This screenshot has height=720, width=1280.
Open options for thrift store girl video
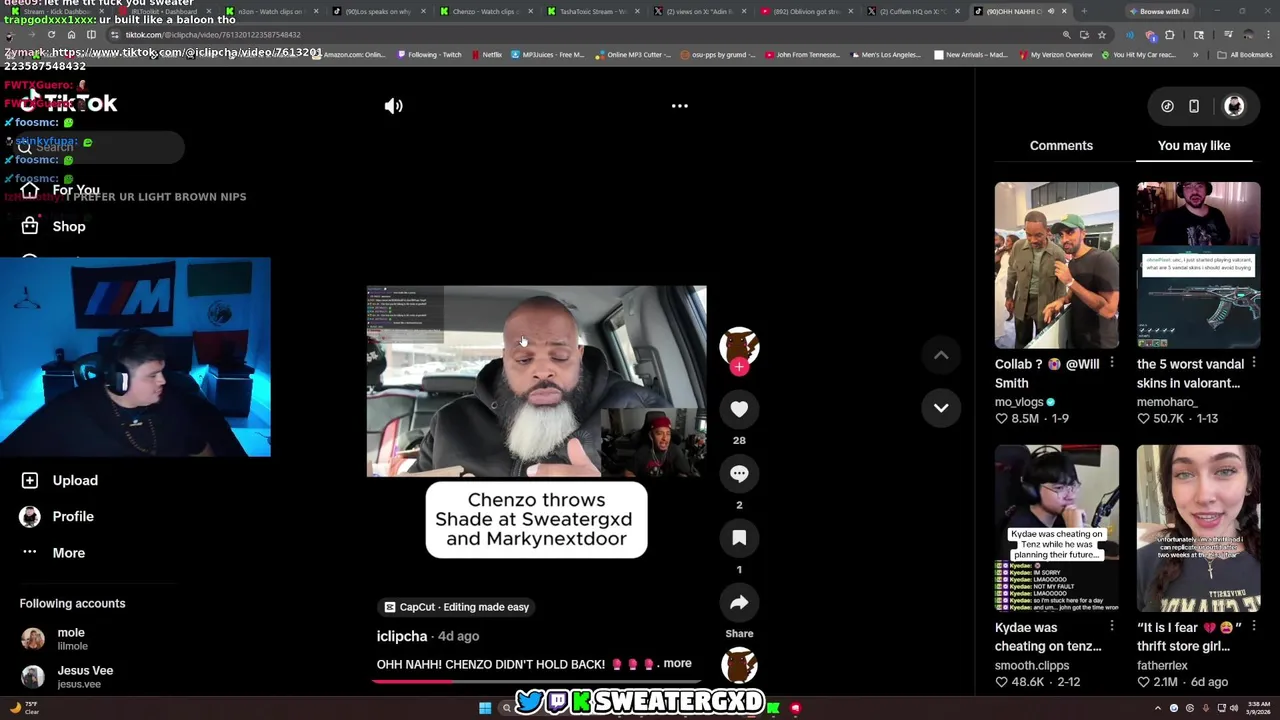click(x=1254, y=627)
